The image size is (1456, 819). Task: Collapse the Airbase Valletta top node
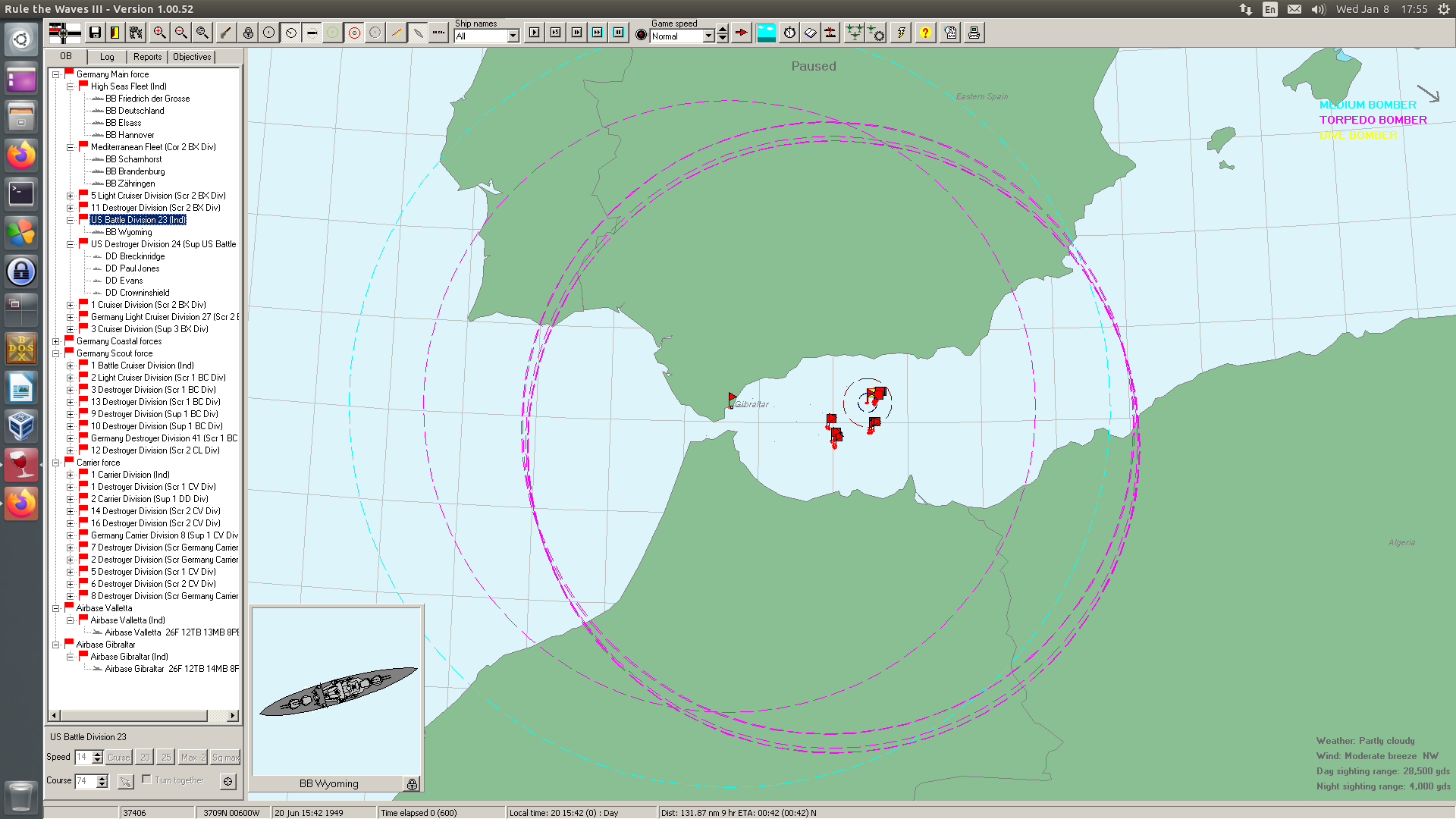55,608
